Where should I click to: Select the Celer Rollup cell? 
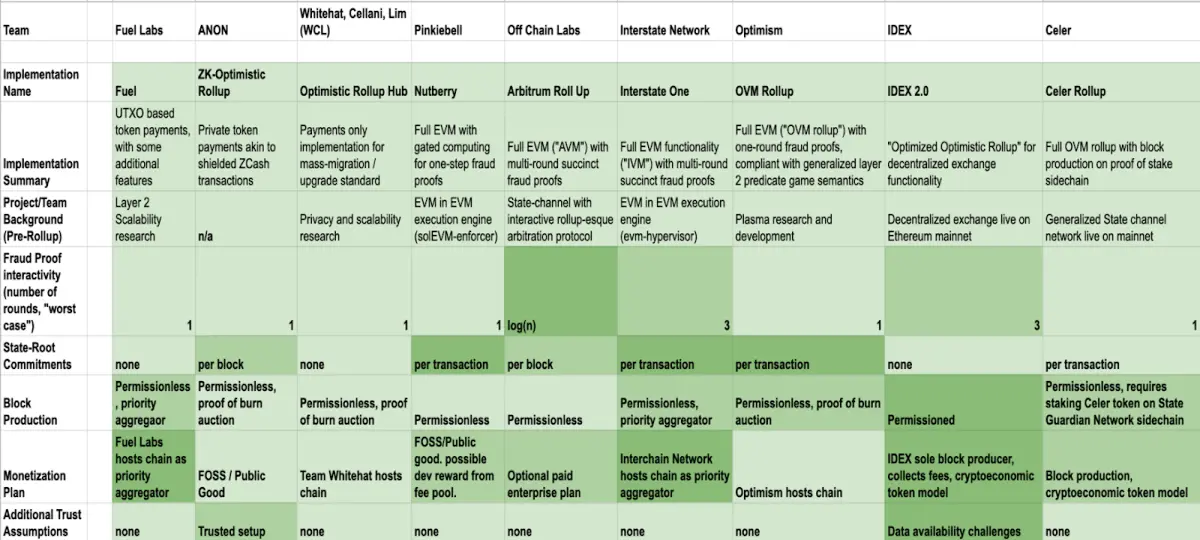pos(1121,81)
